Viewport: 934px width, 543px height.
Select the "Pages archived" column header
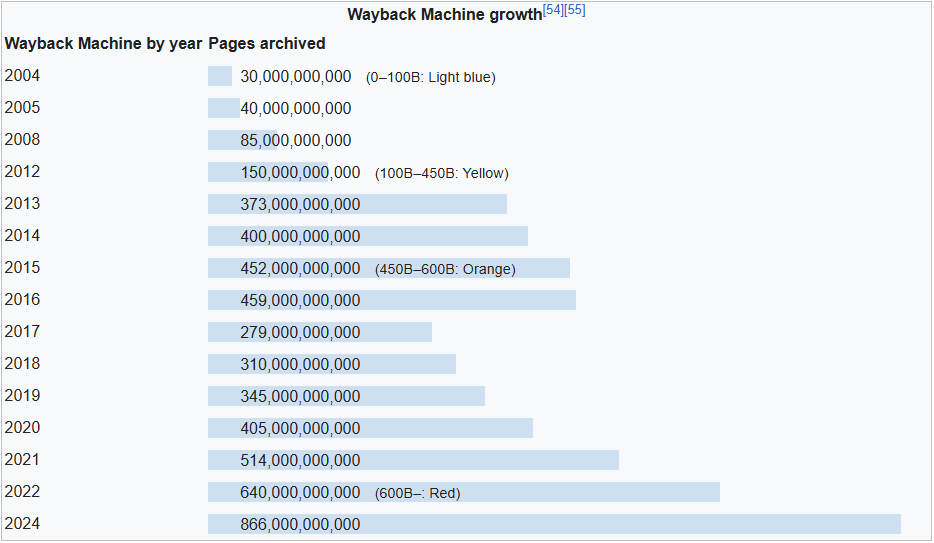[x=267, y=44]
